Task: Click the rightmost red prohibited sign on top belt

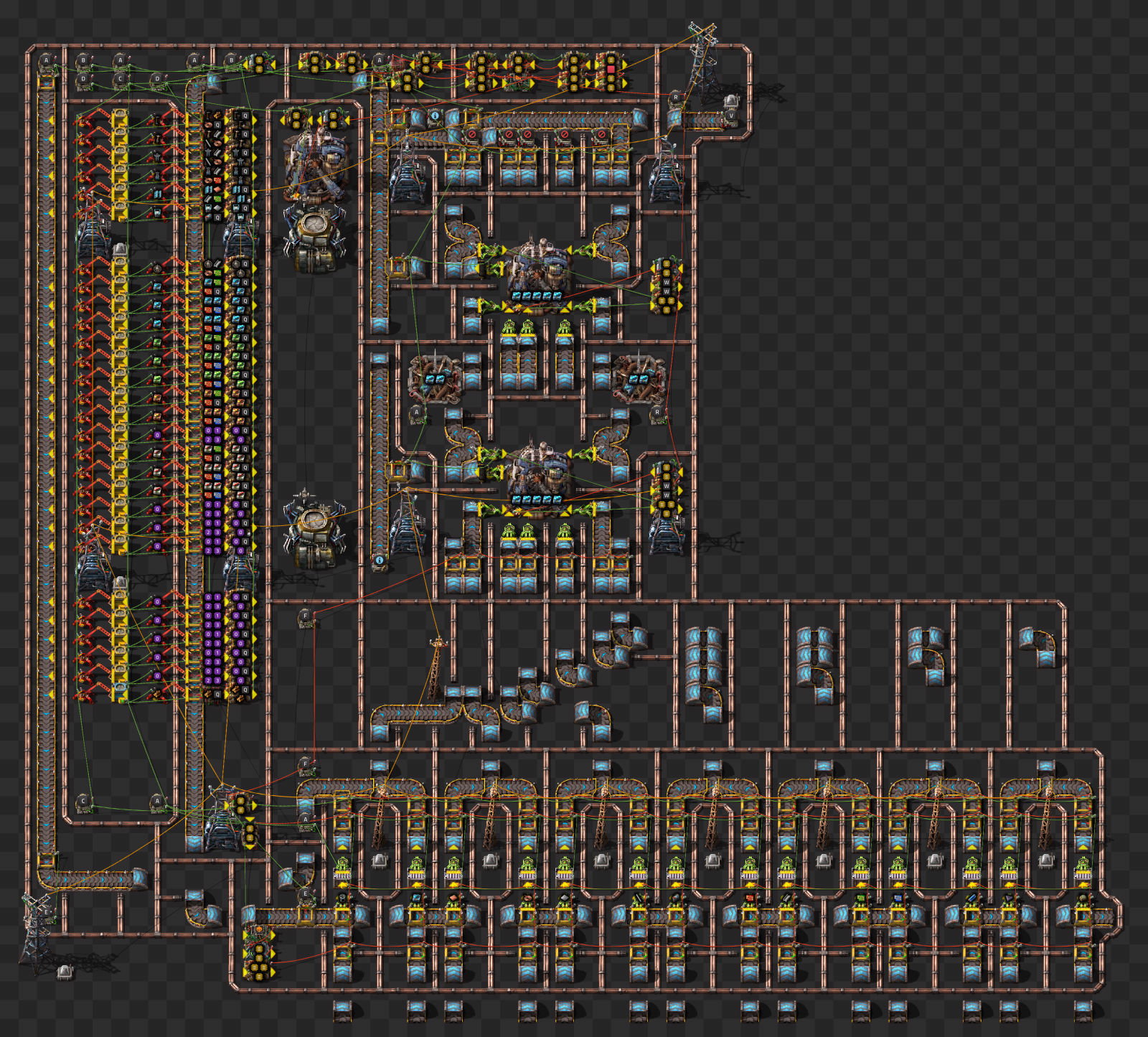Action: (x=601, y=136)
